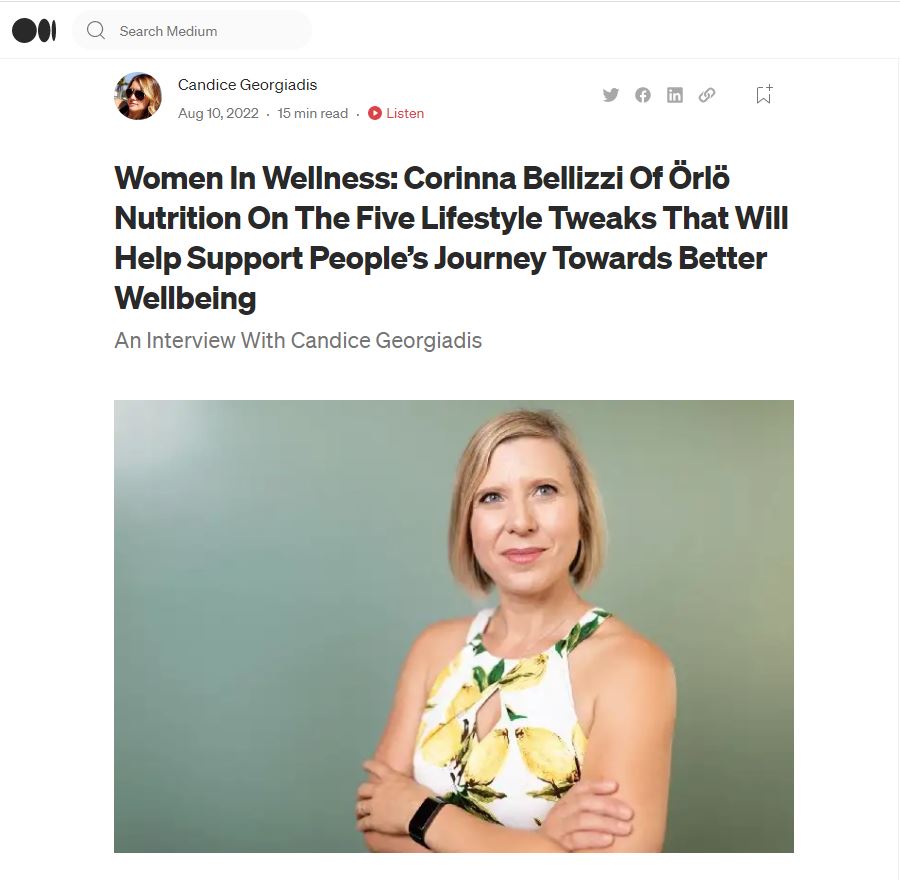Open Candice Georgiadis's author profile
The image size is (900, 880).
pyautogui.click(x=246, y=85)
